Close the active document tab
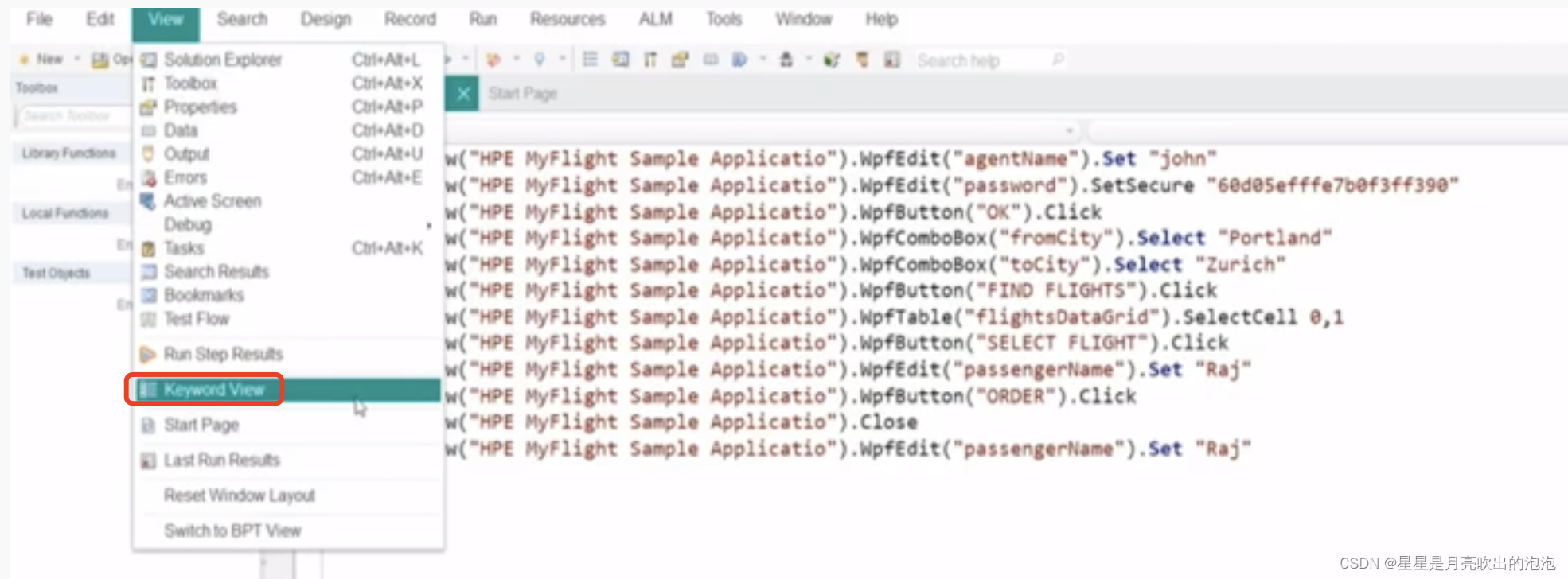1568x579 pixels. (463, 94)
